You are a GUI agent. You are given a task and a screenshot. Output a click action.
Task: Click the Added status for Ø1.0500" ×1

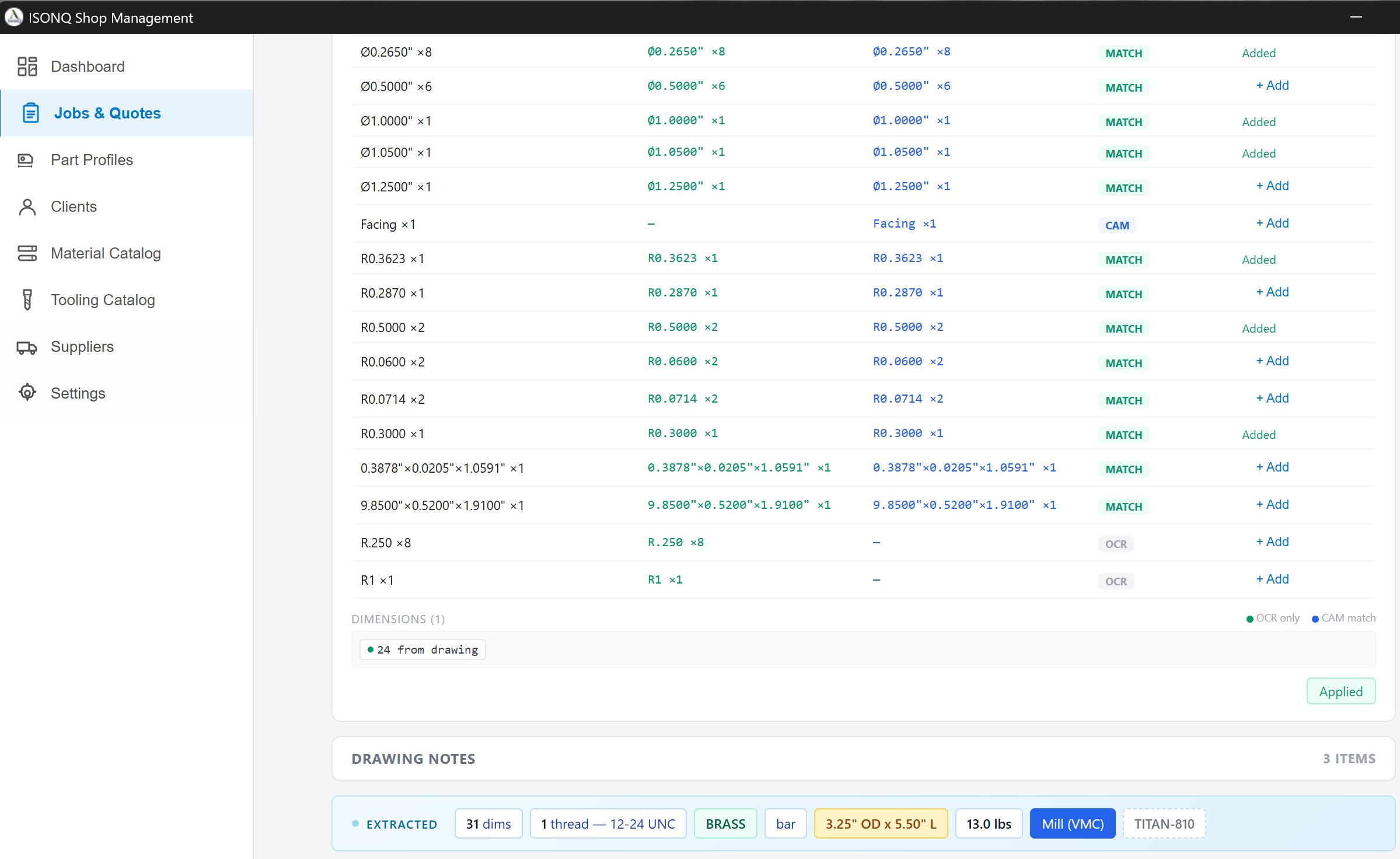(1259, 153)
